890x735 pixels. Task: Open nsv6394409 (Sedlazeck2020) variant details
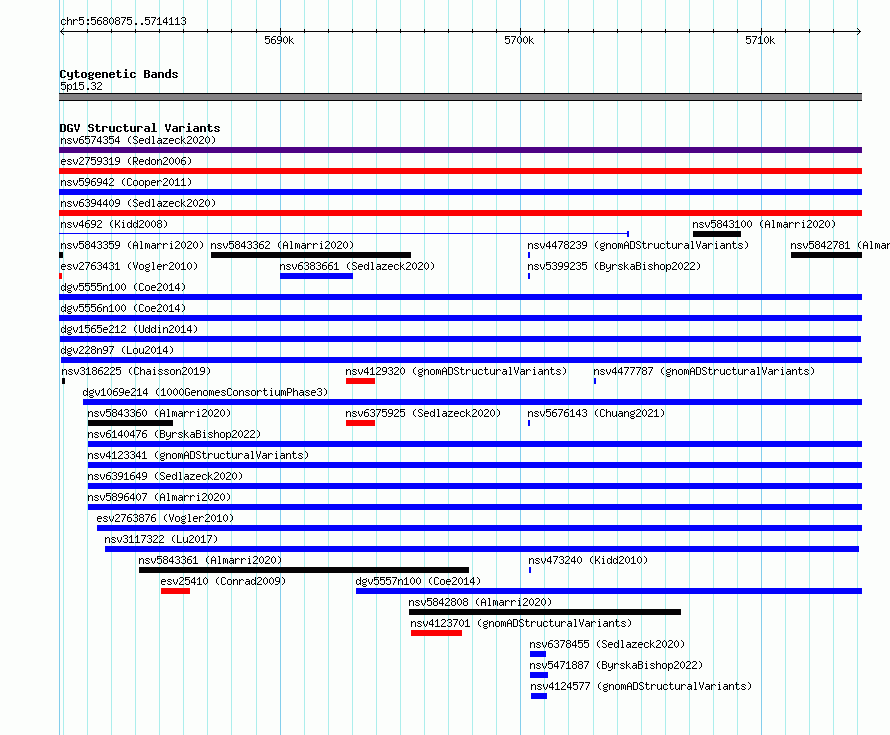[x=138, y=203]
